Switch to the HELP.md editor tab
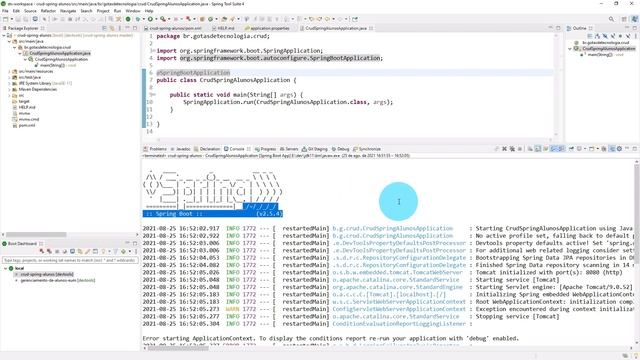This screenshot has height=360, width=640. (x=223, y=28)
